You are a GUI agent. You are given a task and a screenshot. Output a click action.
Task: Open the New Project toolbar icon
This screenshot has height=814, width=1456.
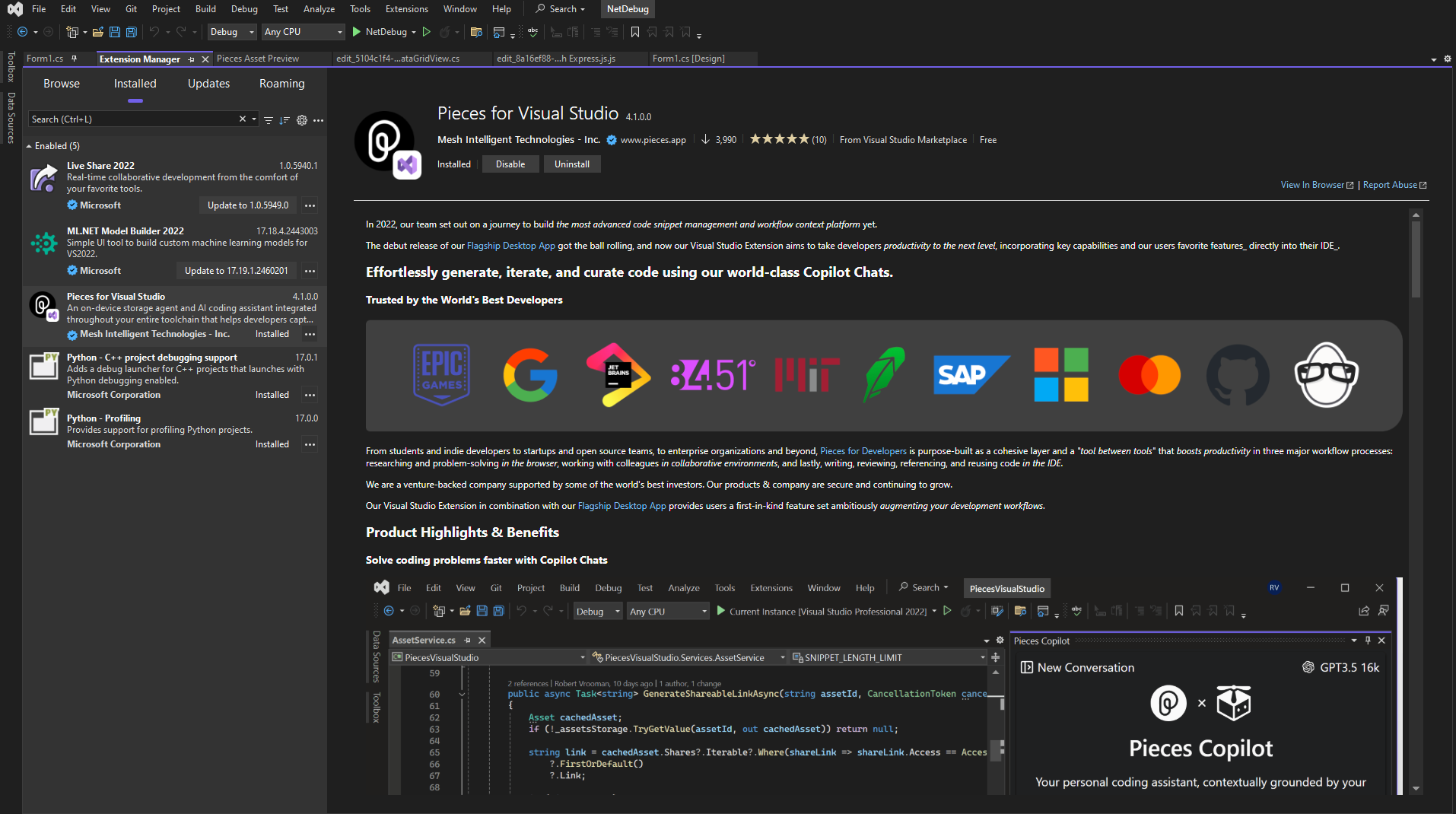tap(72, 32)
